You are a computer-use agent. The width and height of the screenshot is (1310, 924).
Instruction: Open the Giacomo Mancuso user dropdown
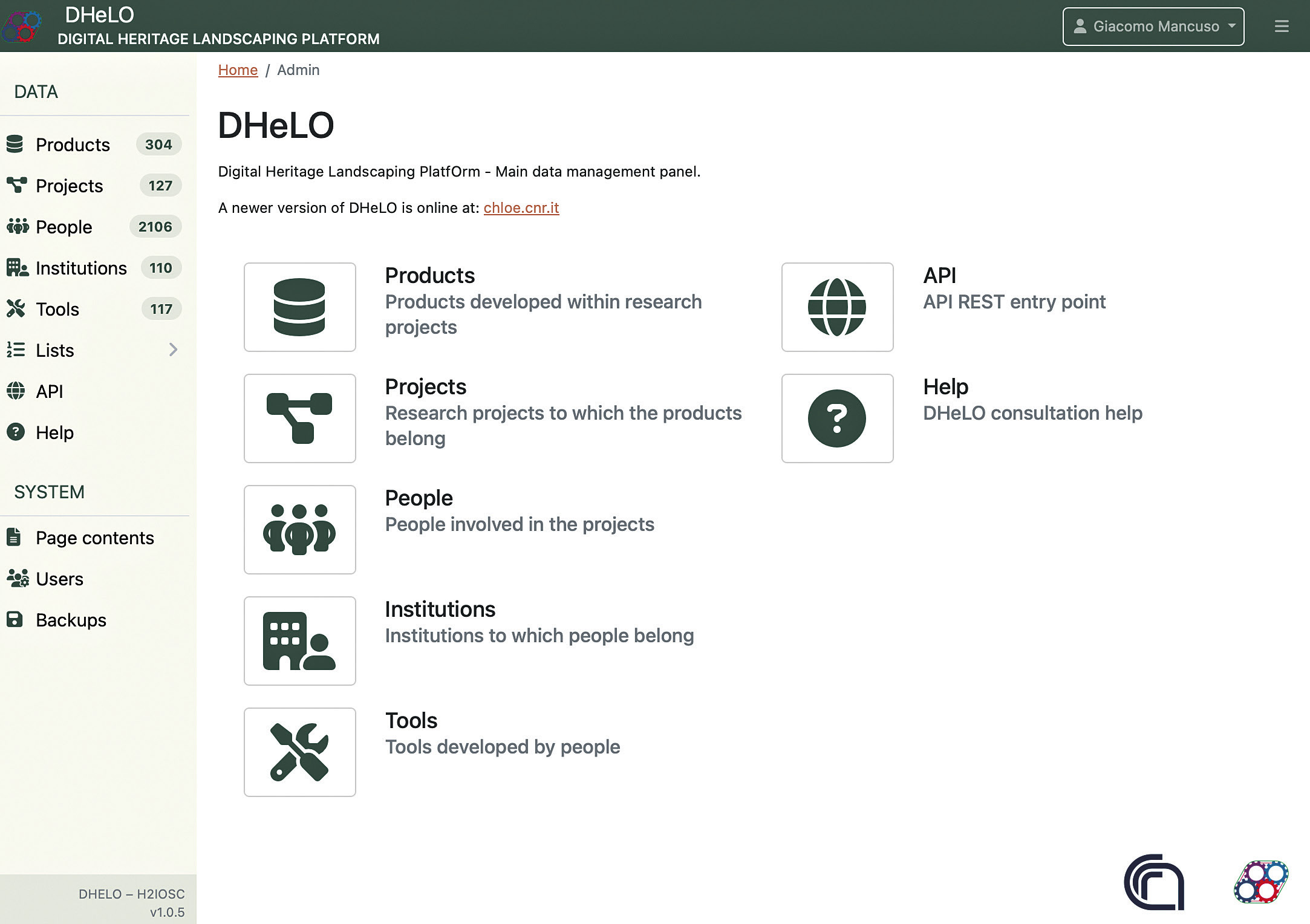click(x=1153, y=27)
